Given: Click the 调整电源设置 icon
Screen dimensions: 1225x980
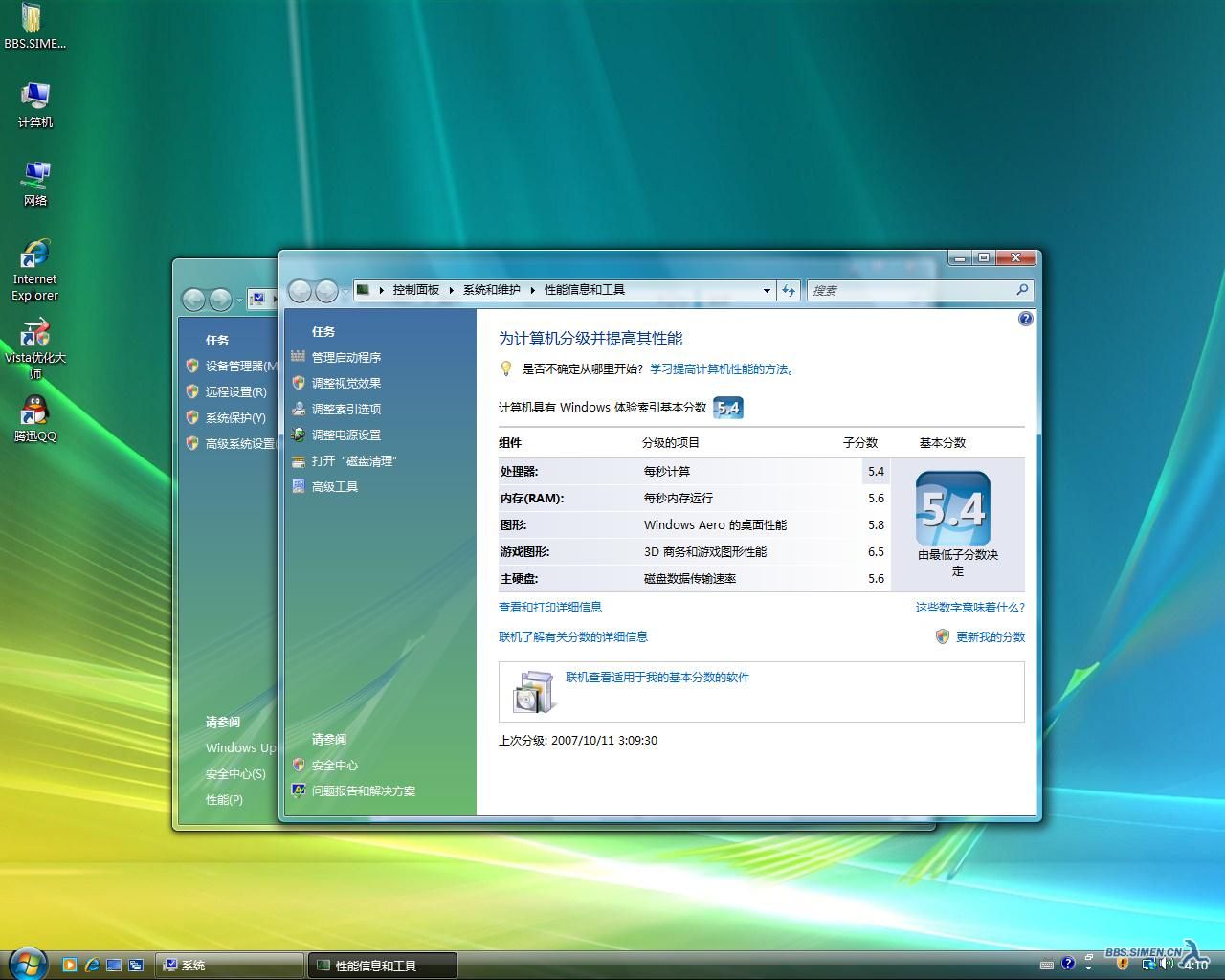Looking at the screenshot, I should point(299,434).
